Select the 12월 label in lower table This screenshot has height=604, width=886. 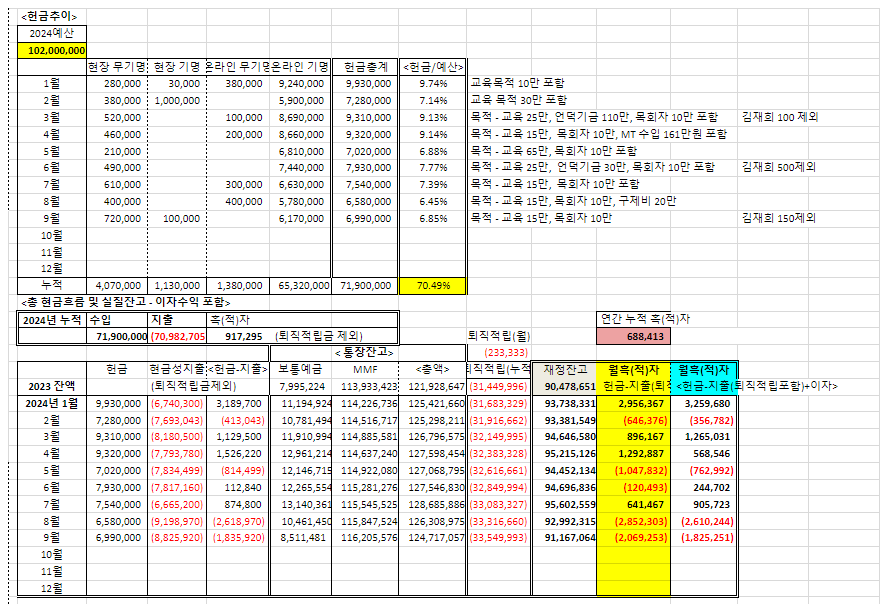52,588
